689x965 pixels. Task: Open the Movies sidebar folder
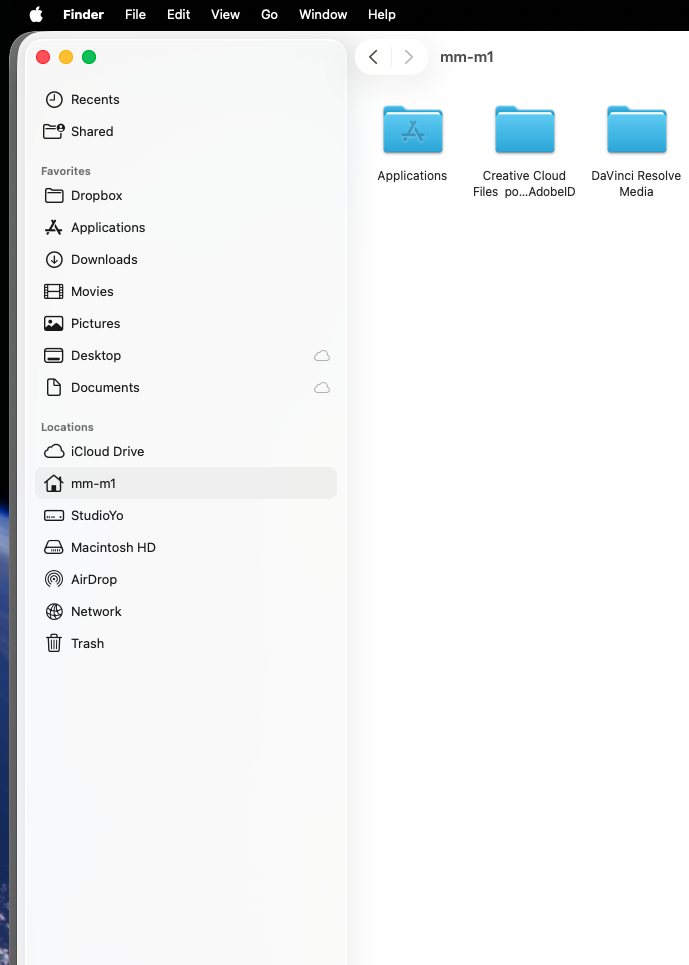point(186,292)
